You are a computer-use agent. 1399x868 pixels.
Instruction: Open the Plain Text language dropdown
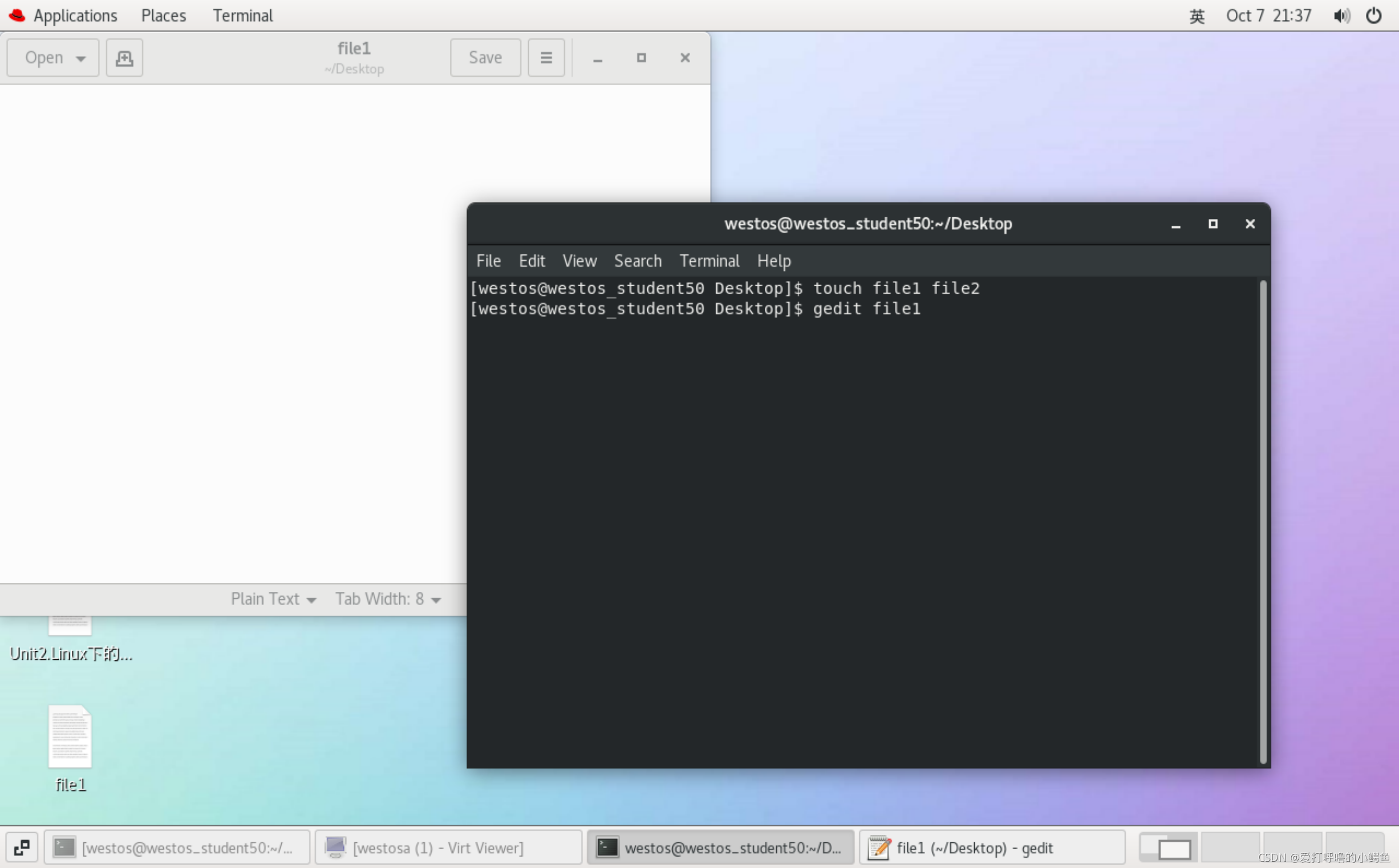pyautogui.click(x=273, y=599)
